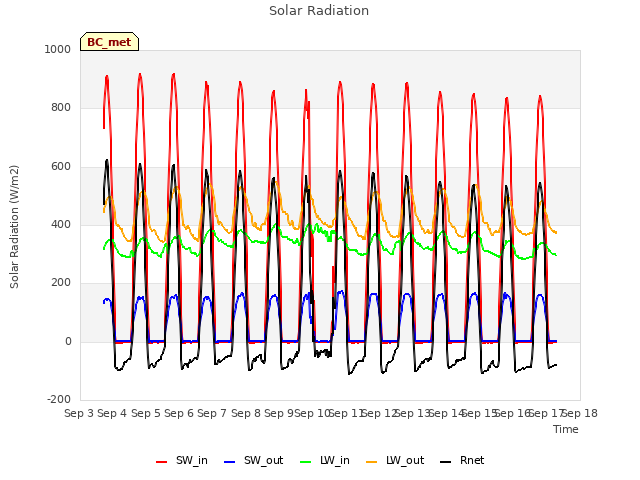Click the Sep 8 x-axis tick label
The height and width of the screenshot is (480, 640).
(x=246, y=413)
